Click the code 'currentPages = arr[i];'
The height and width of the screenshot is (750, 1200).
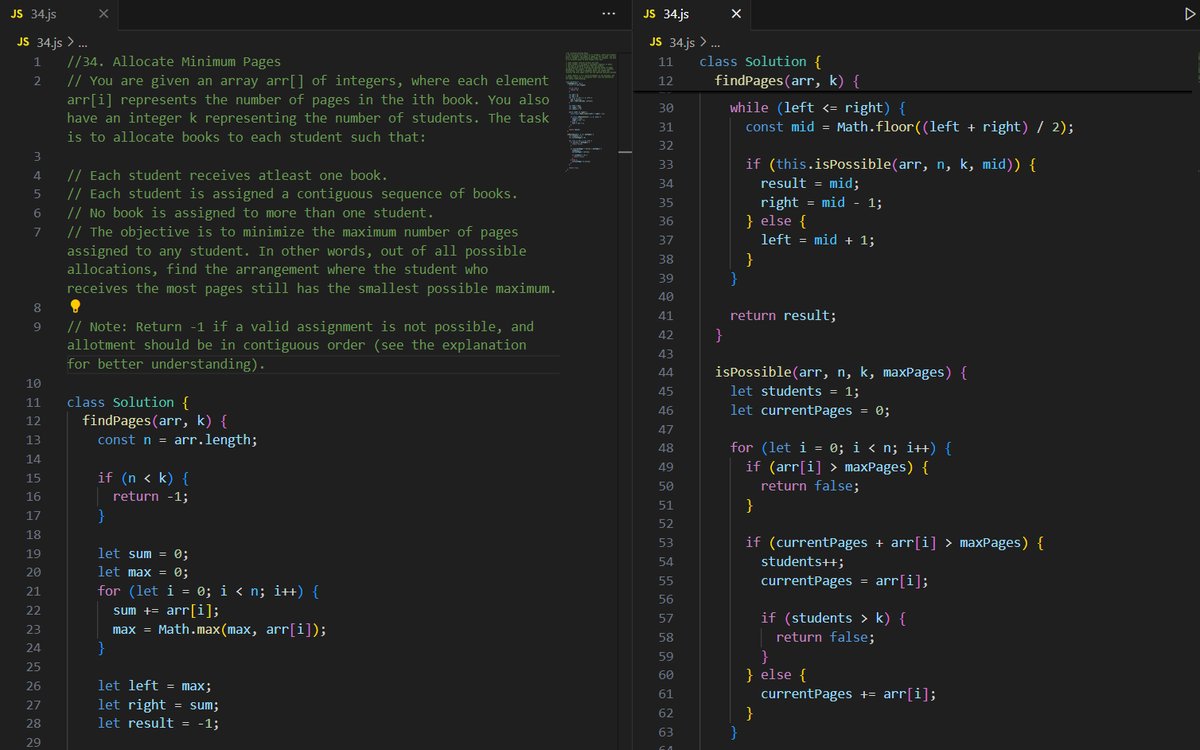[x=844, y=580]
